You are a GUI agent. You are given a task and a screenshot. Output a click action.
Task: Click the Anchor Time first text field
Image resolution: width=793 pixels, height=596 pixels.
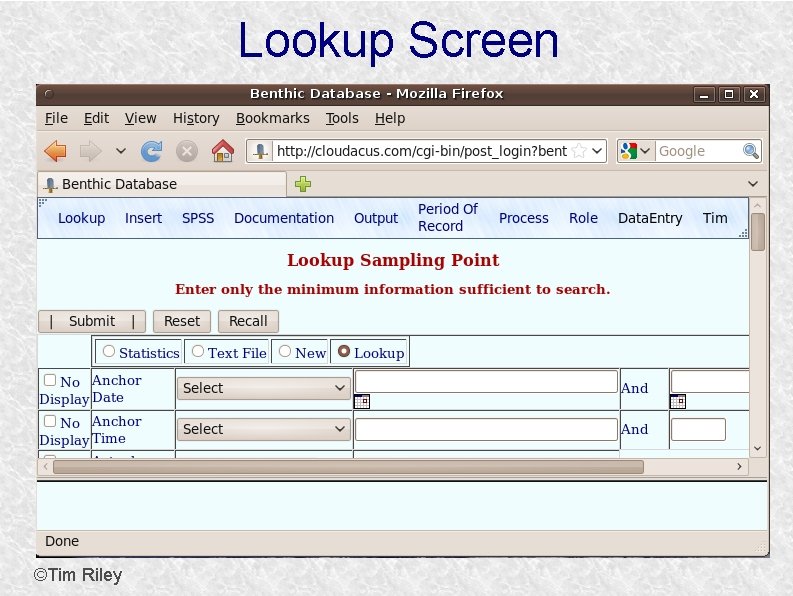(486, 429)
